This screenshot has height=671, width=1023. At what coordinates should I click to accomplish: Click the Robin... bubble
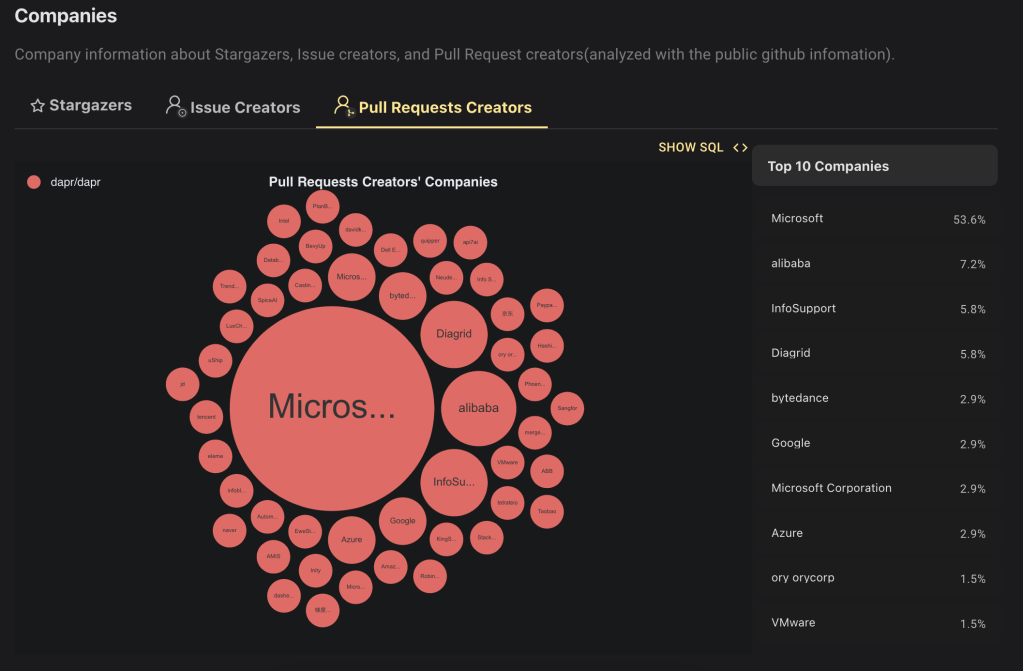click(x=430, y=576)
